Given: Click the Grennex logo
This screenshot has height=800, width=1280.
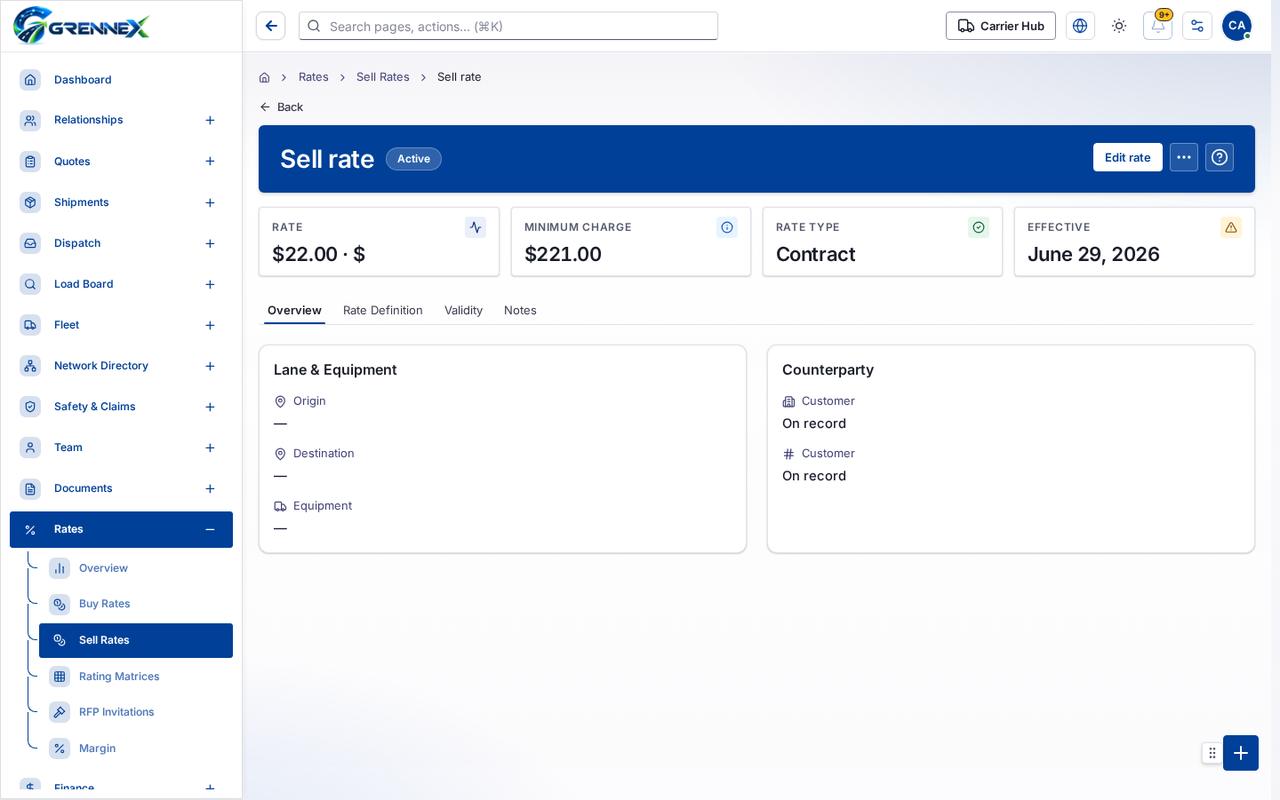Looking at the screenshot, I should click(x=82, y=25).
